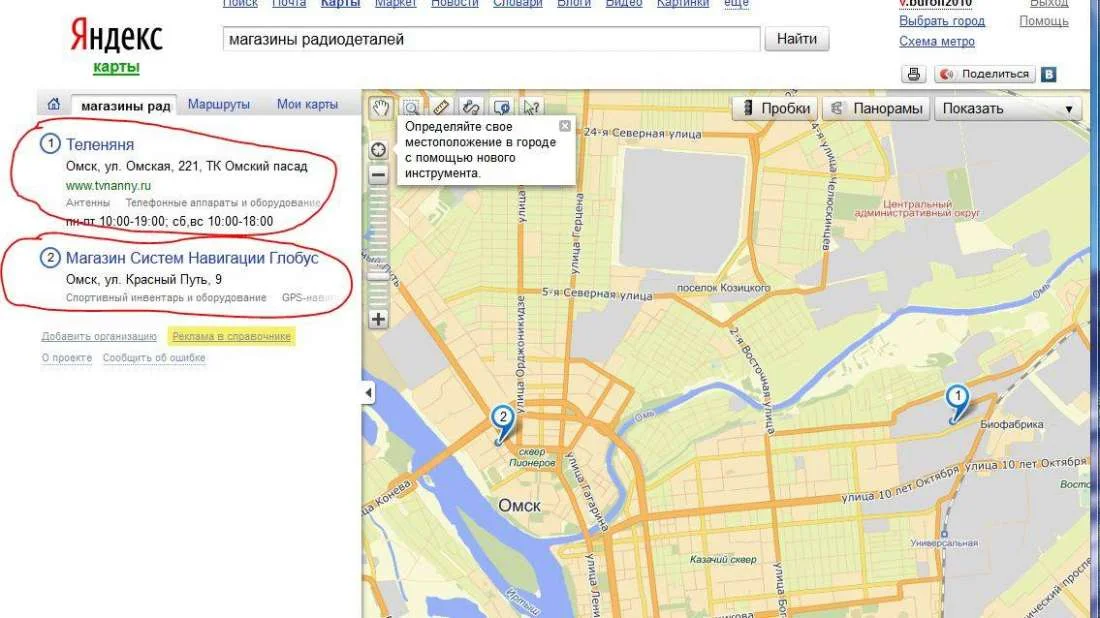Click the home icon tab

[54, 105]
